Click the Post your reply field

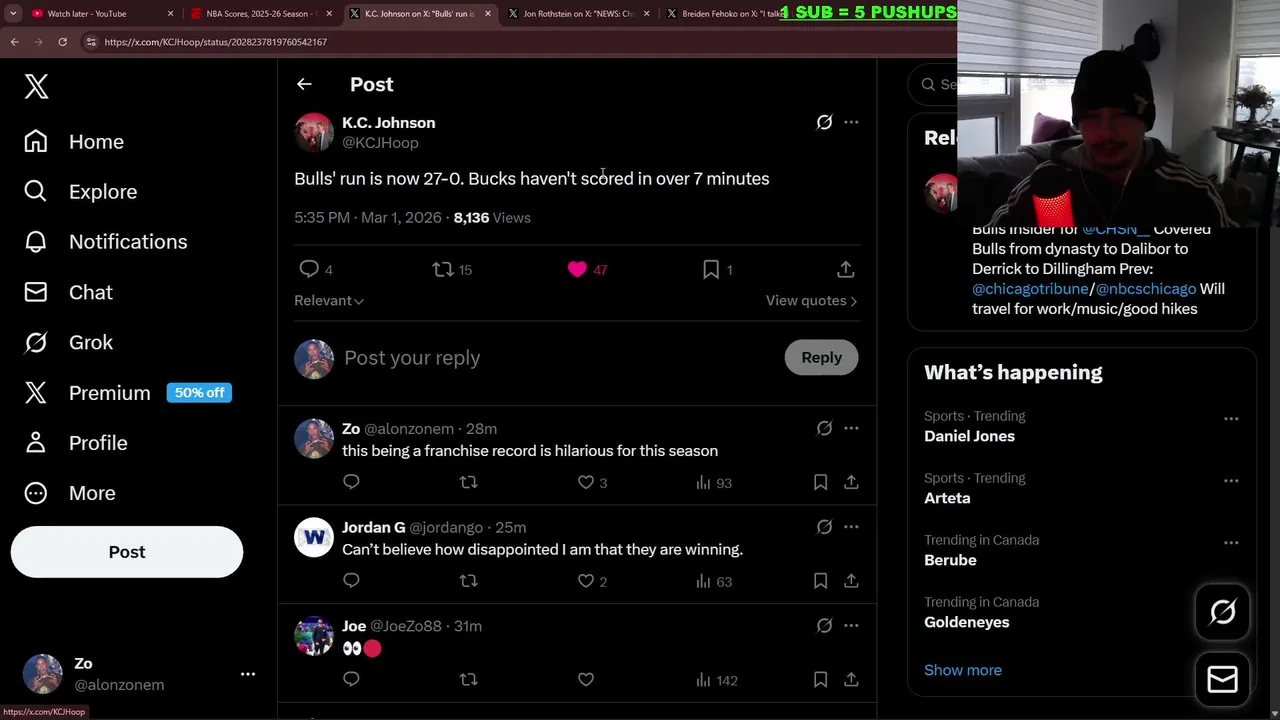point(558,358)
